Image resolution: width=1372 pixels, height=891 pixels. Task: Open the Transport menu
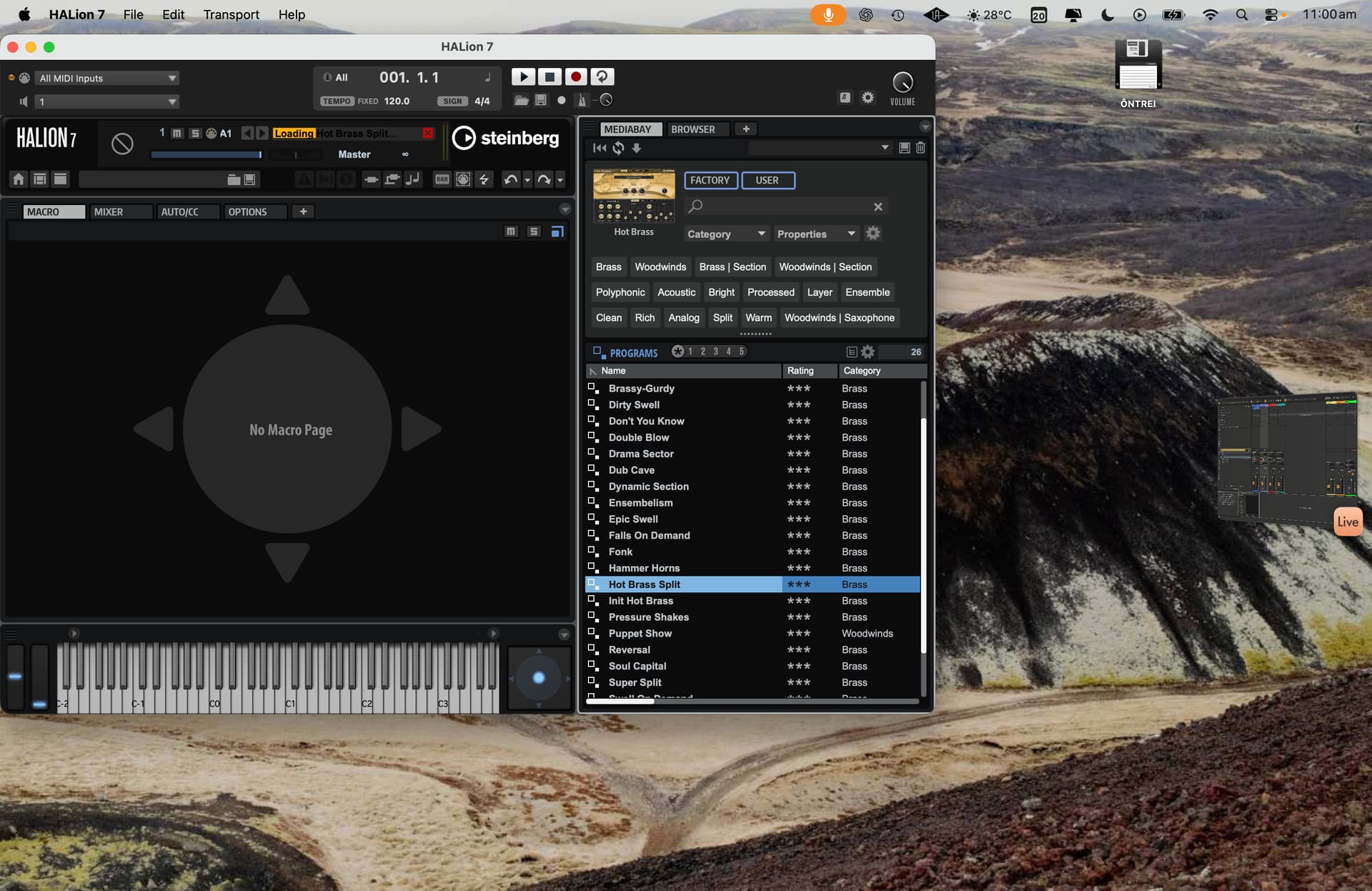tap(231, 14)
